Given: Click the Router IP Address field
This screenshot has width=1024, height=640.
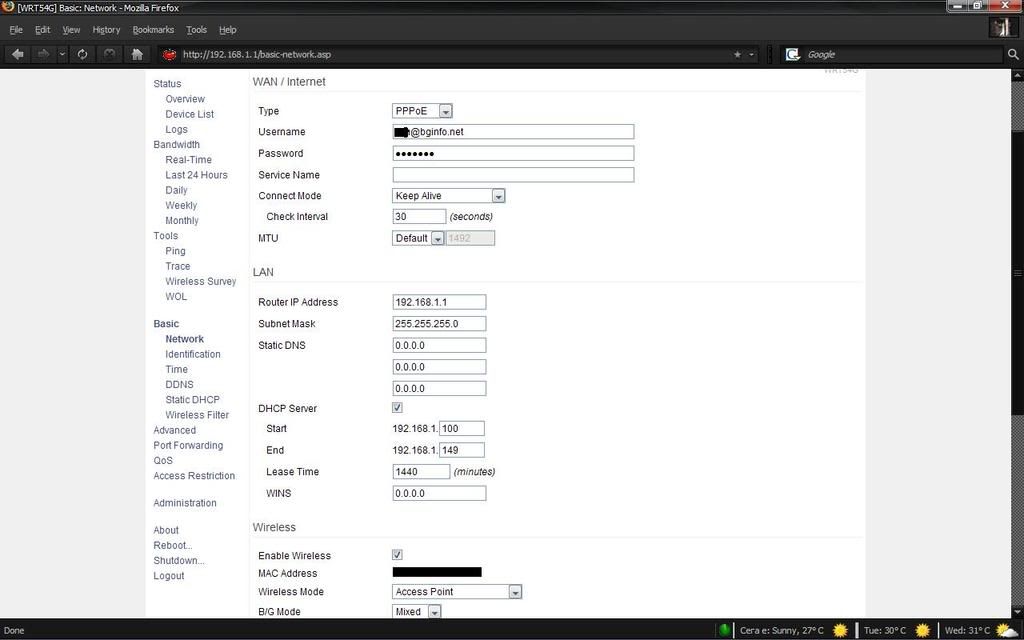Looking at the screenshot, I should point(439,302).
